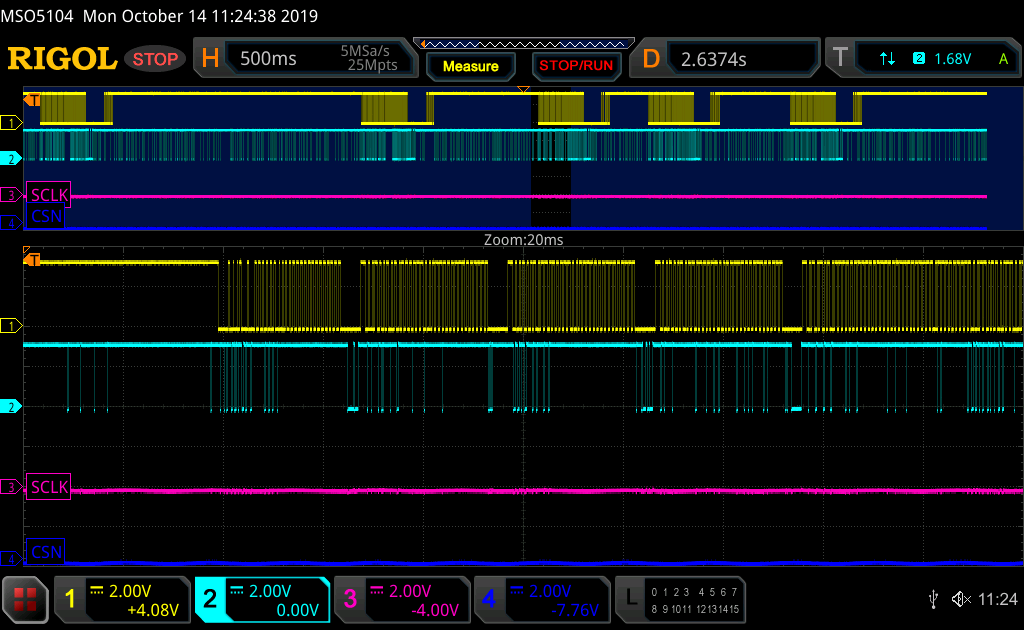Viewport: 1024px width, 630px height.
Task: Click channel 2 offset 0.00V value
Action: tap(297, 610)
